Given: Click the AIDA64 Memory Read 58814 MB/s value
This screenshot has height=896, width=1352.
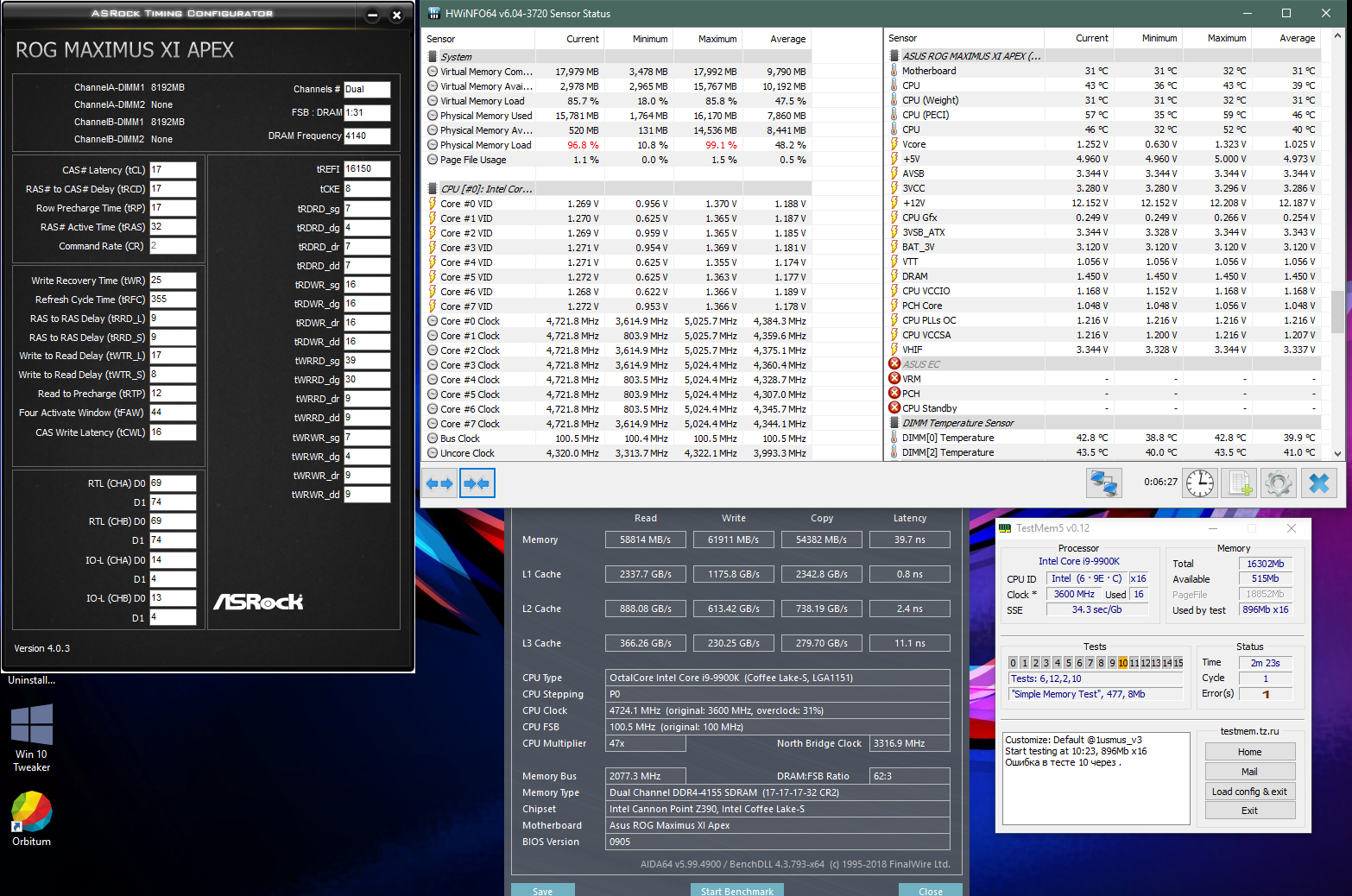Looking at the screenshot, I should click(646, 539).
